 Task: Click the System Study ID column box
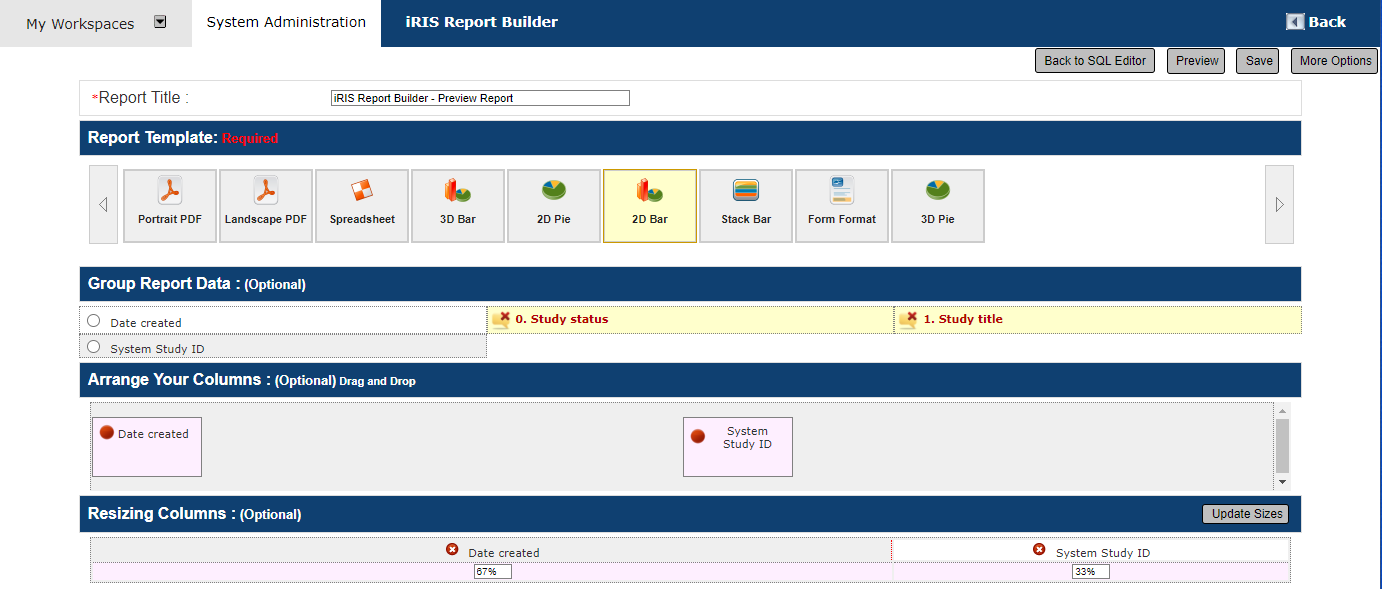pos(738,447)
